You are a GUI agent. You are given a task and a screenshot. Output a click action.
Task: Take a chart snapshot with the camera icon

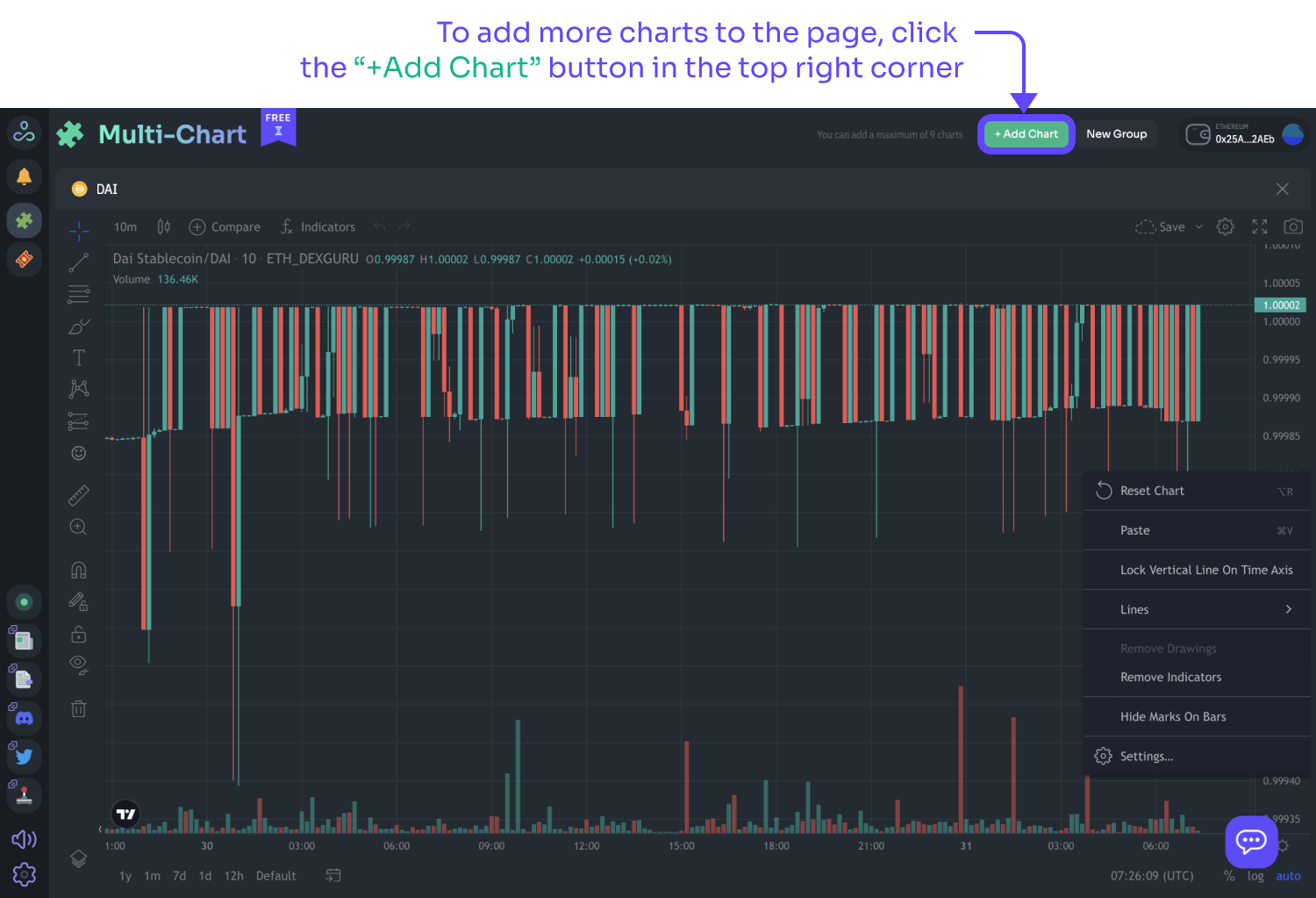click(x=1292, y=226)
